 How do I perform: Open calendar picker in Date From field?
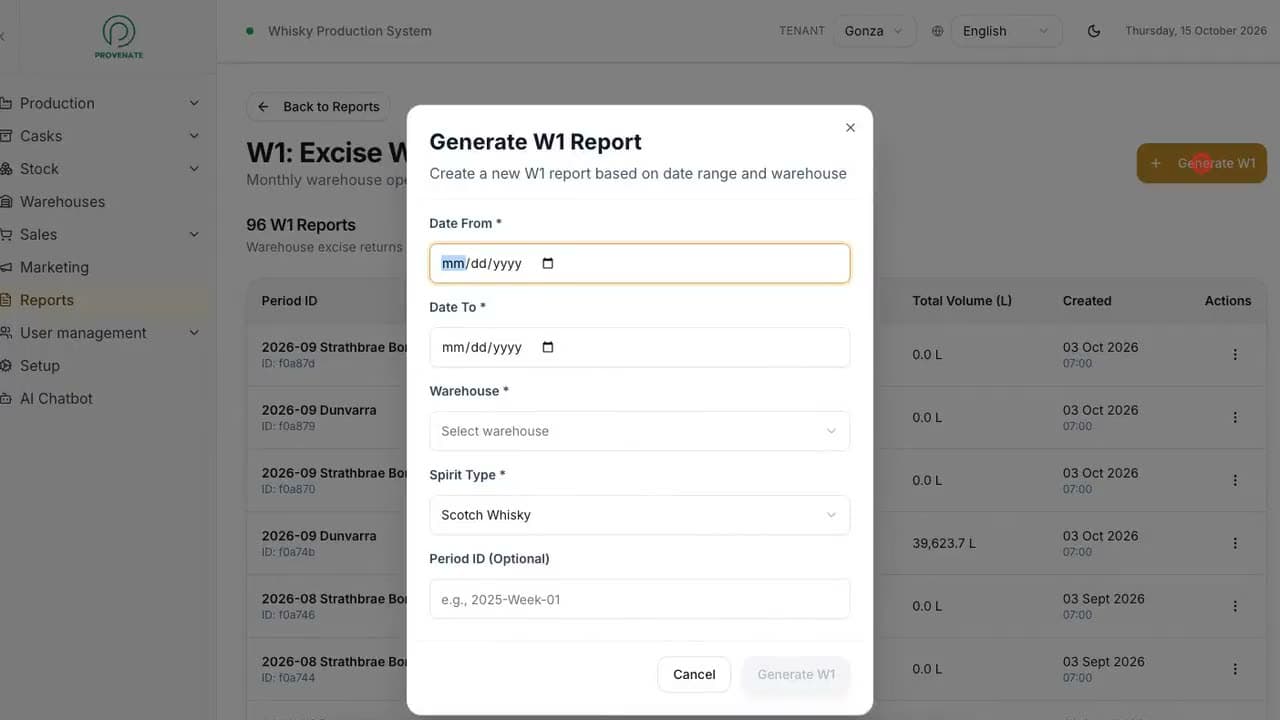tap(547, 264)
